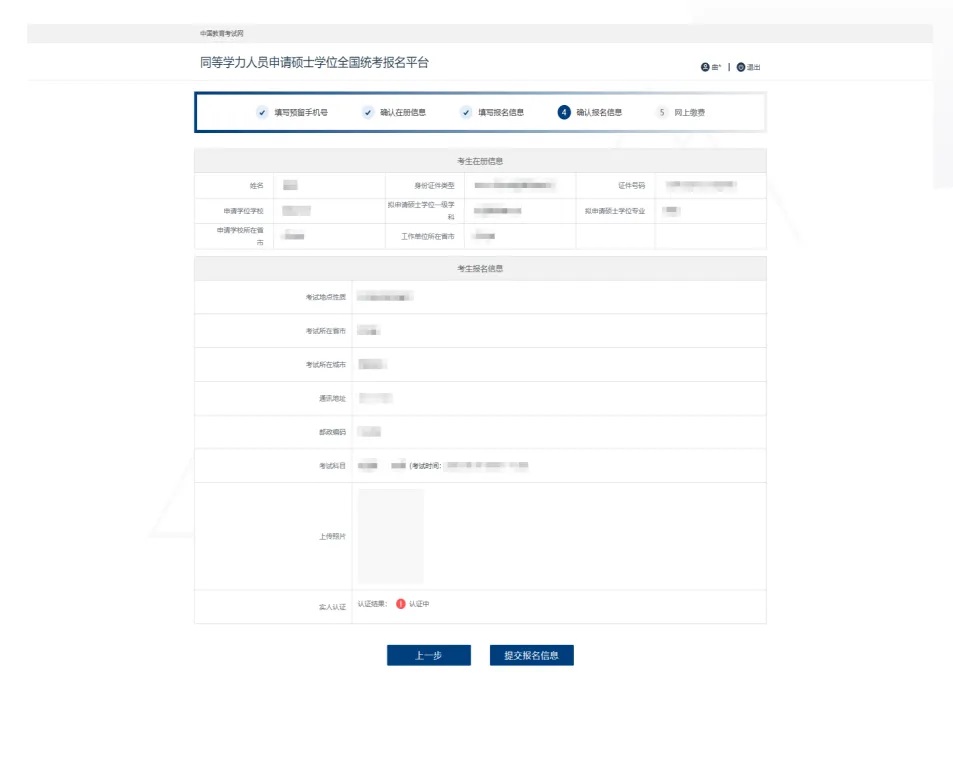Select the 填写预留手机号 step label
This screenshot has width=953, height=779.
click(x=301, y=113)
